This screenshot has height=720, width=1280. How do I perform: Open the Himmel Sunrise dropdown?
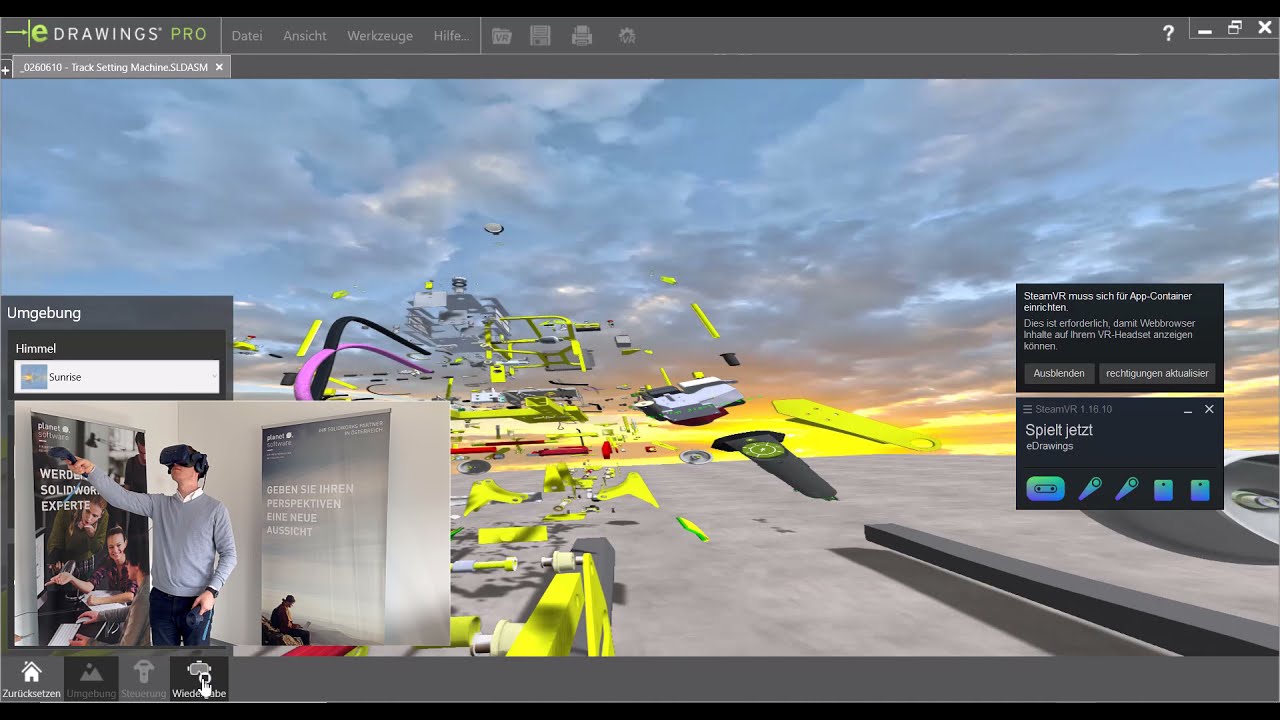click(117, 377)
